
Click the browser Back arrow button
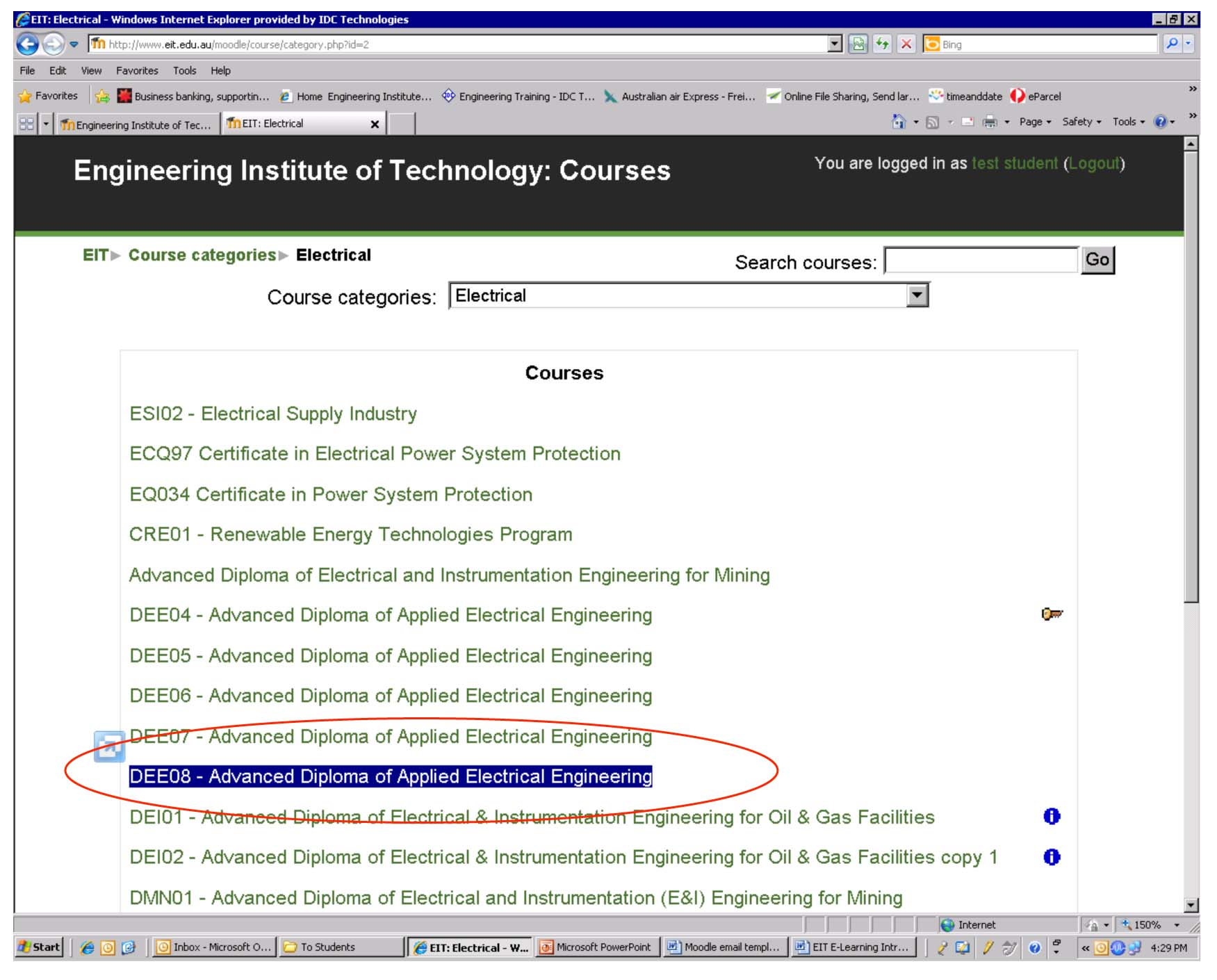pyautogui.click(x=28, y=44)
